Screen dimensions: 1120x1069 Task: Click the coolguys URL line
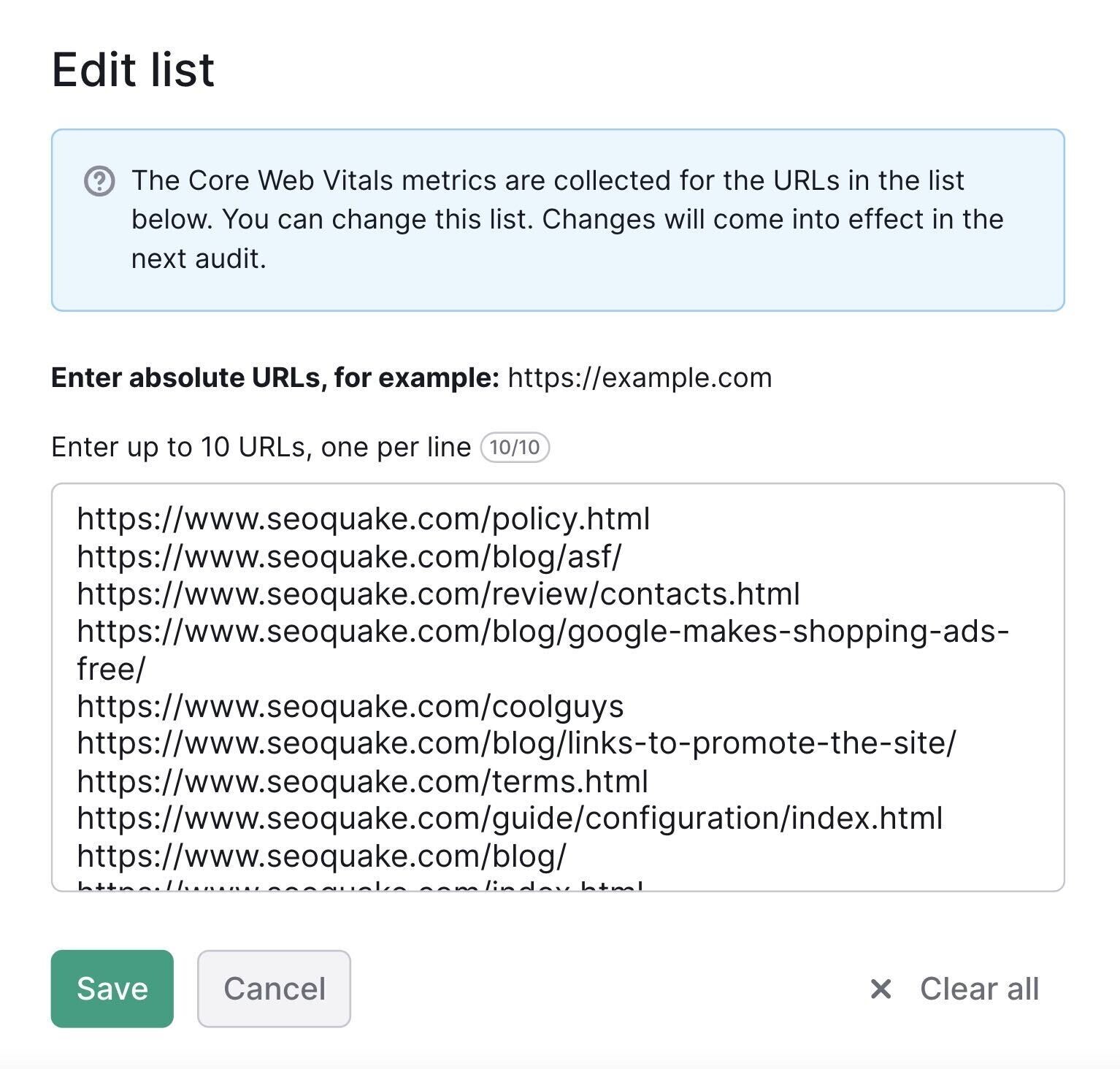(350, 706)
